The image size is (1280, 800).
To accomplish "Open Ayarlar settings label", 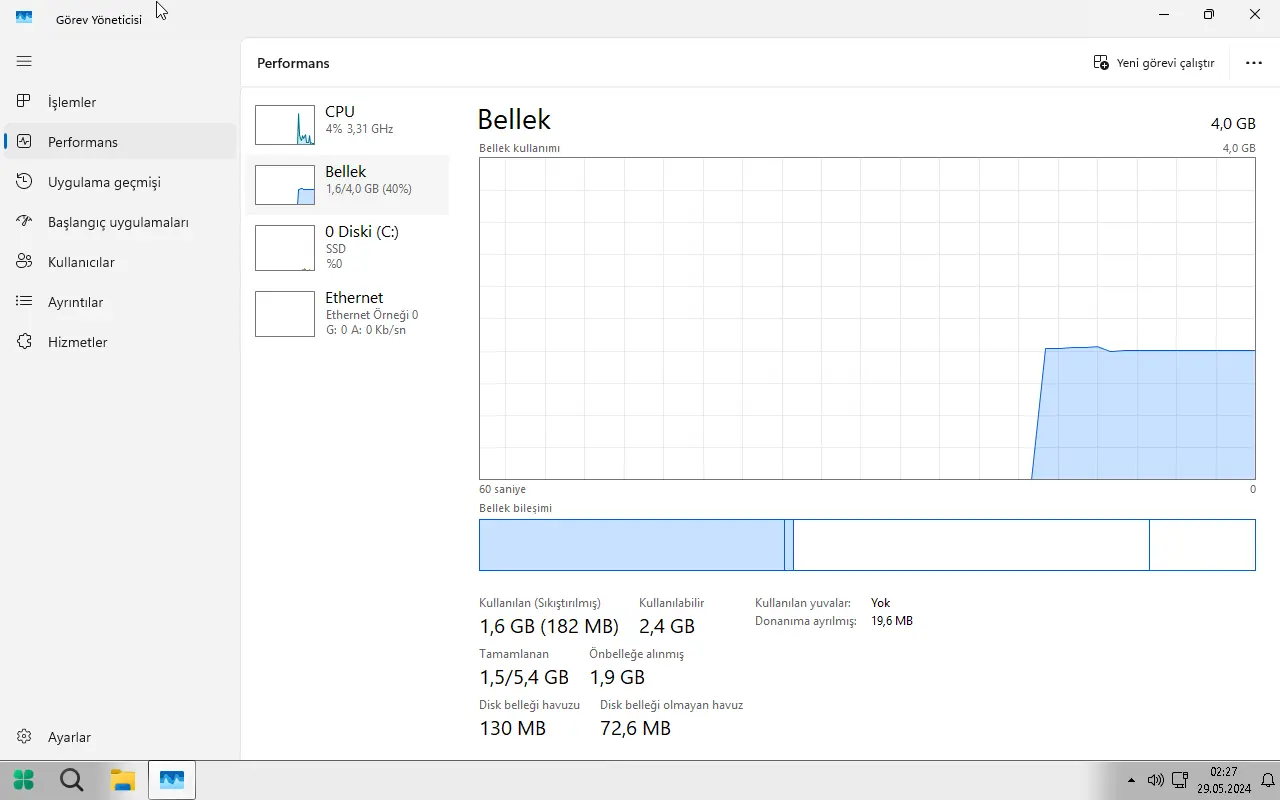I will tap(69, 737).
